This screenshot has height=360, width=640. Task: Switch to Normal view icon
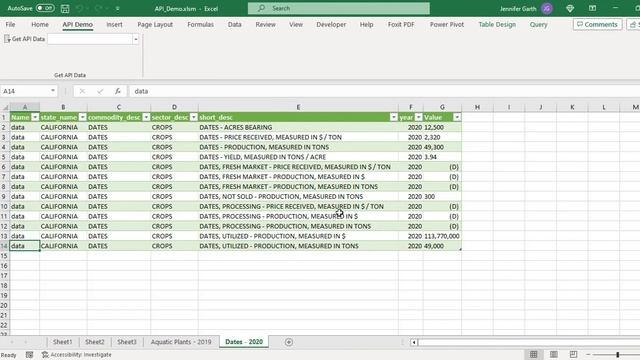[533, 354]
